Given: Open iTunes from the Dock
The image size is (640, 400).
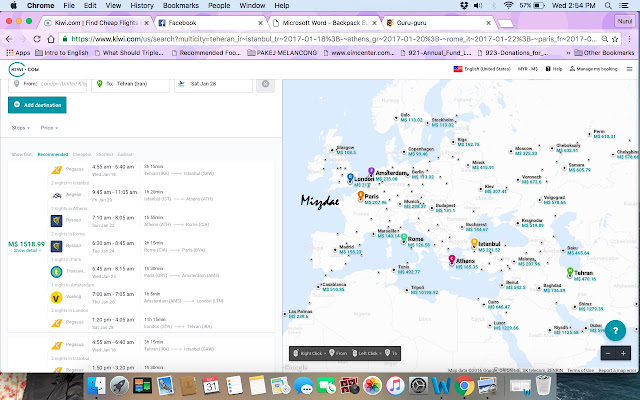Looking at the screenshot, I should pos(395,385).
